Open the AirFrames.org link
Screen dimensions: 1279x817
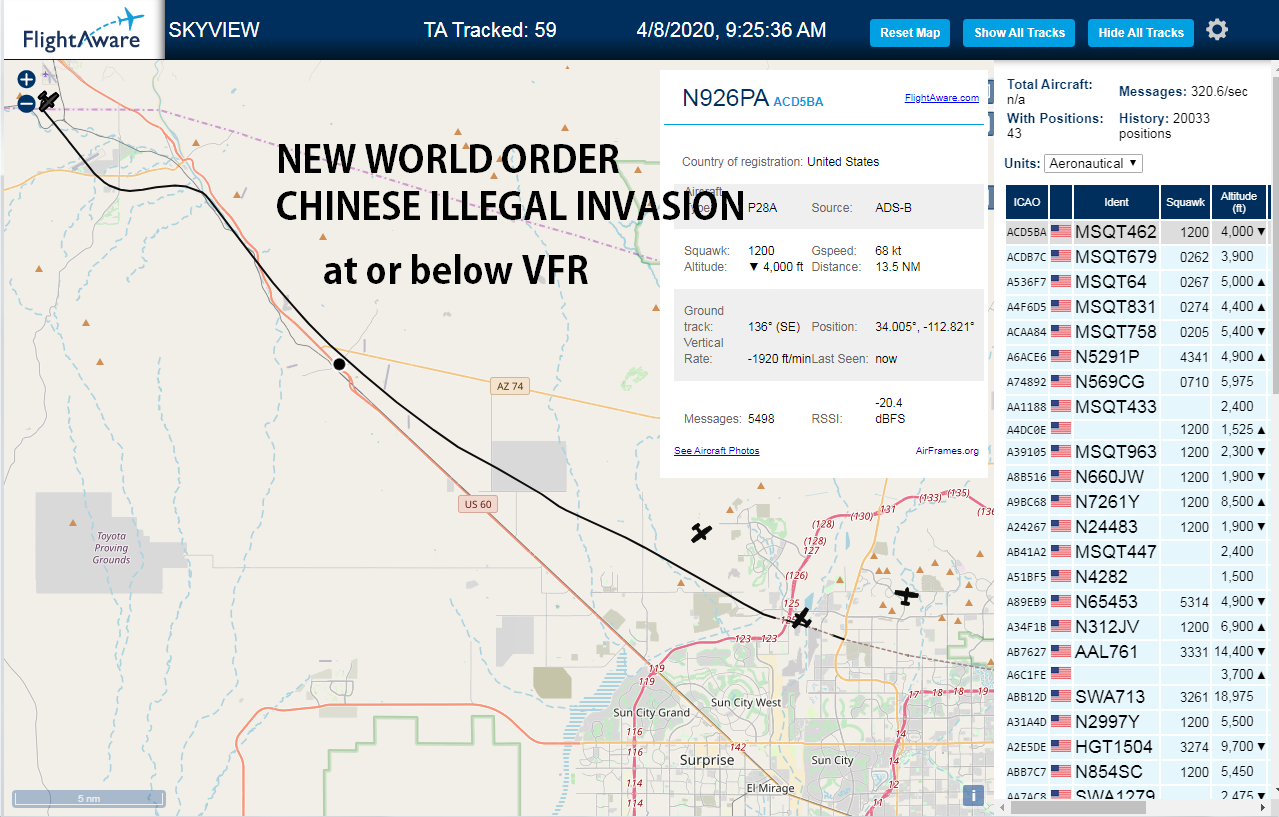pyautogui.click(x=947, y=451)
